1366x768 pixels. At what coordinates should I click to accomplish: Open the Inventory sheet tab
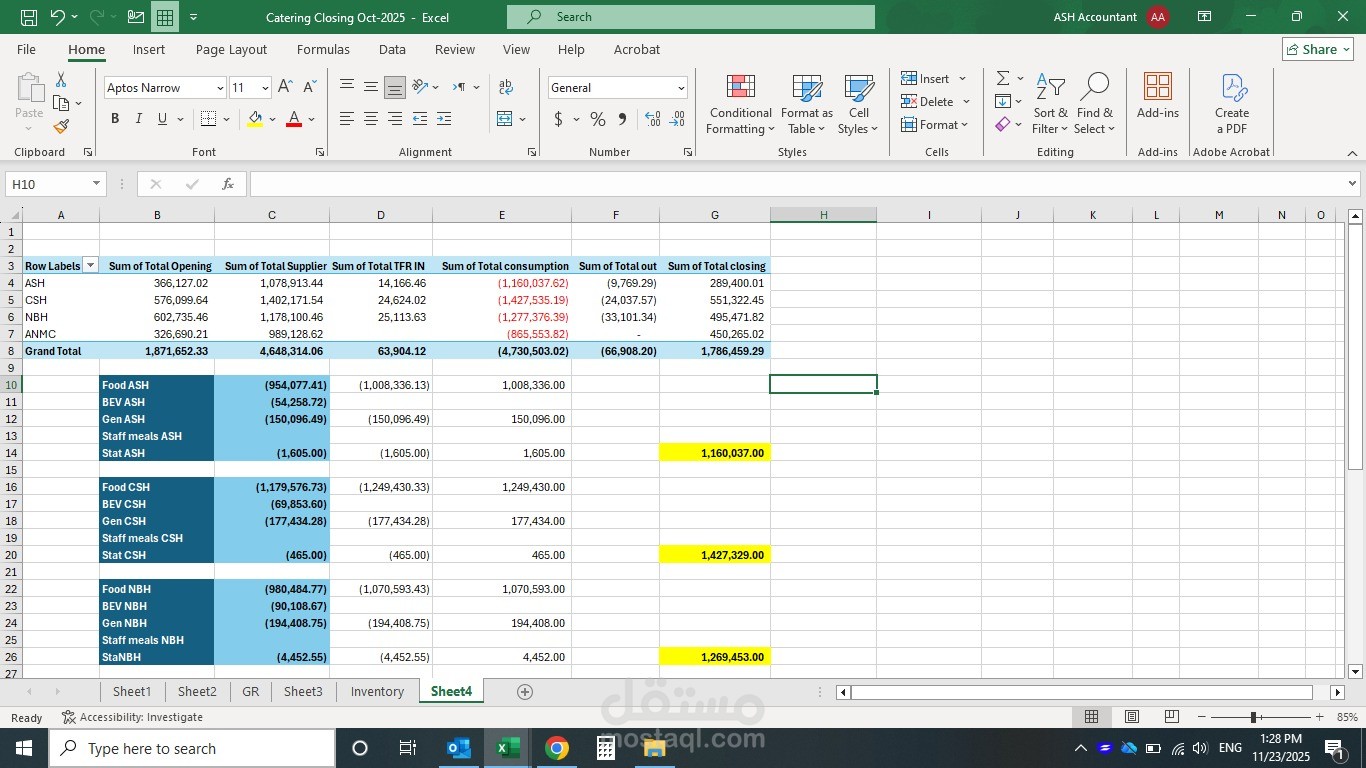pos(377,692)
